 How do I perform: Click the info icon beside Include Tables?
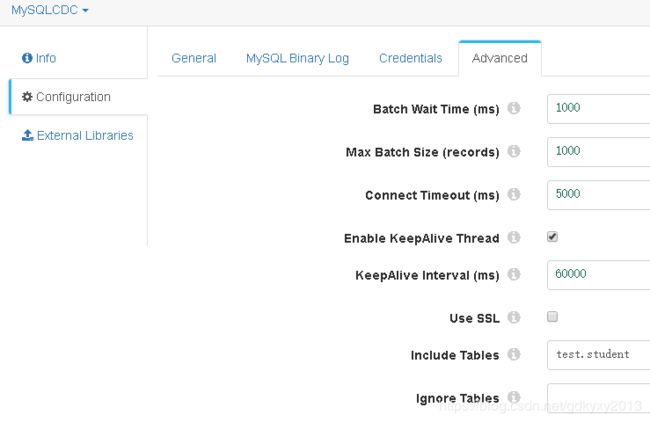pos(514,354)
